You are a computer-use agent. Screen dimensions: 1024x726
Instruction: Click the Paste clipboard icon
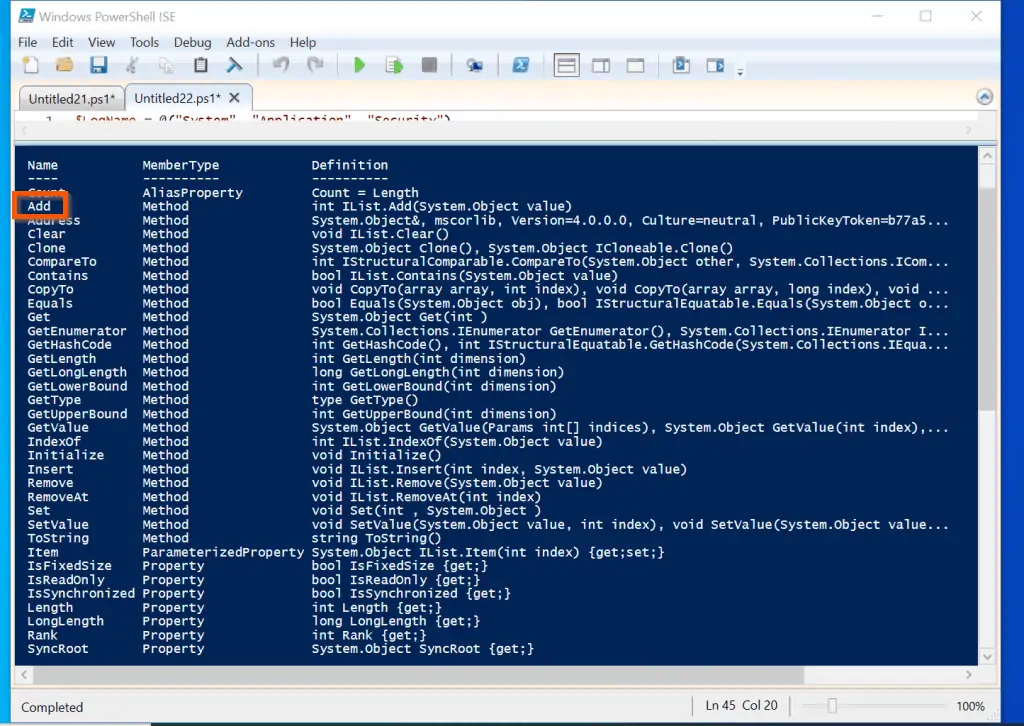coord(200,65)
